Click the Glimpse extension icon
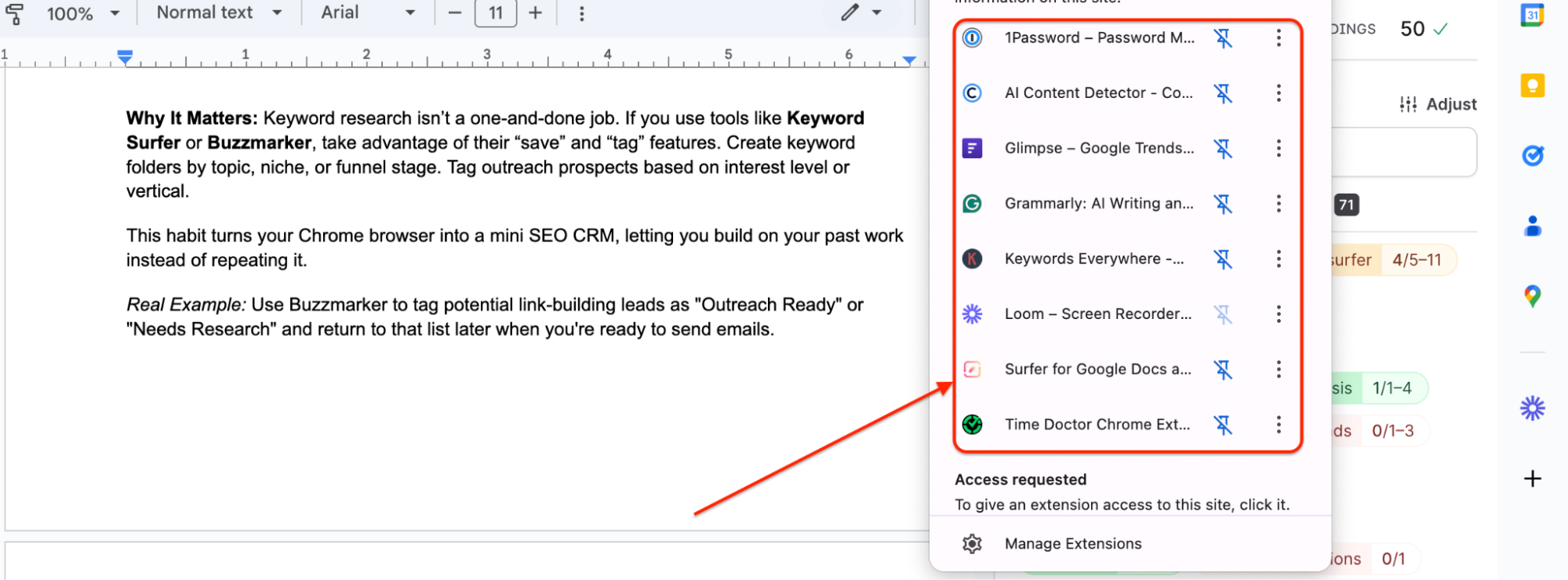Image resolution: width=1568 pixels, height=580 pixels. pos(973,148)
